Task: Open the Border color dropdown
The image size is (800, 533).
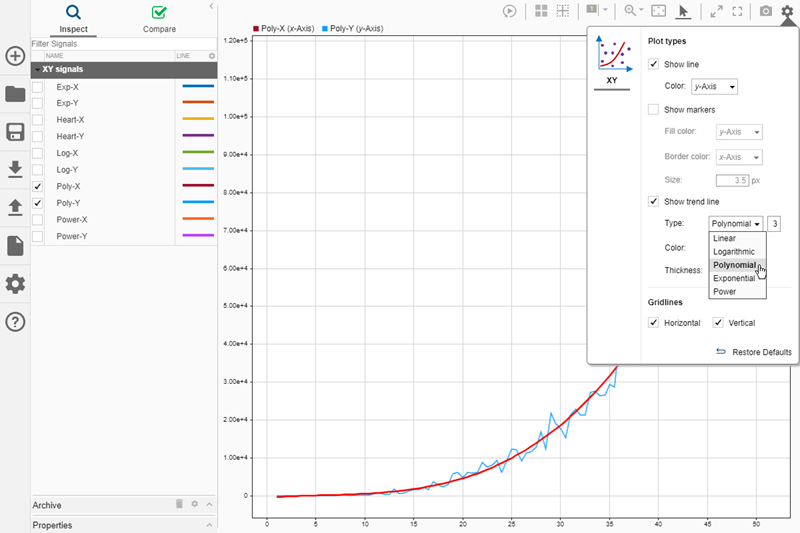Action: (x=739, y=157)
